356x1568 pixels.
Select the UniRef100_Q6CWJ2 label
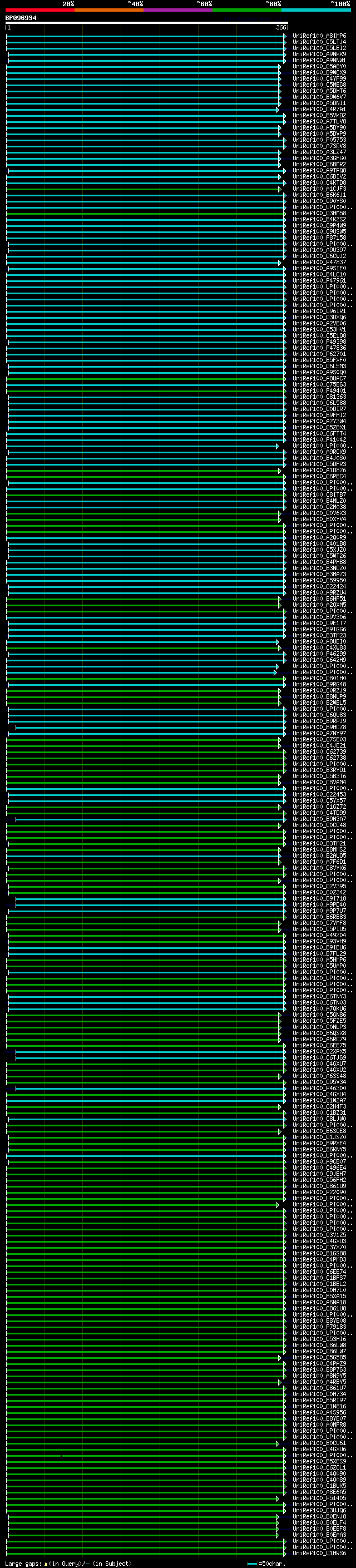click(x=319, y=256)
